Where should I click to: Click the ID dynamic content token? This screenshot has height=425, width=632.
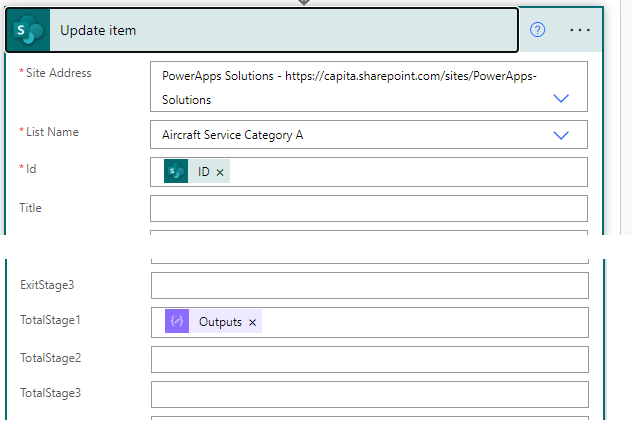click(197, 171)
